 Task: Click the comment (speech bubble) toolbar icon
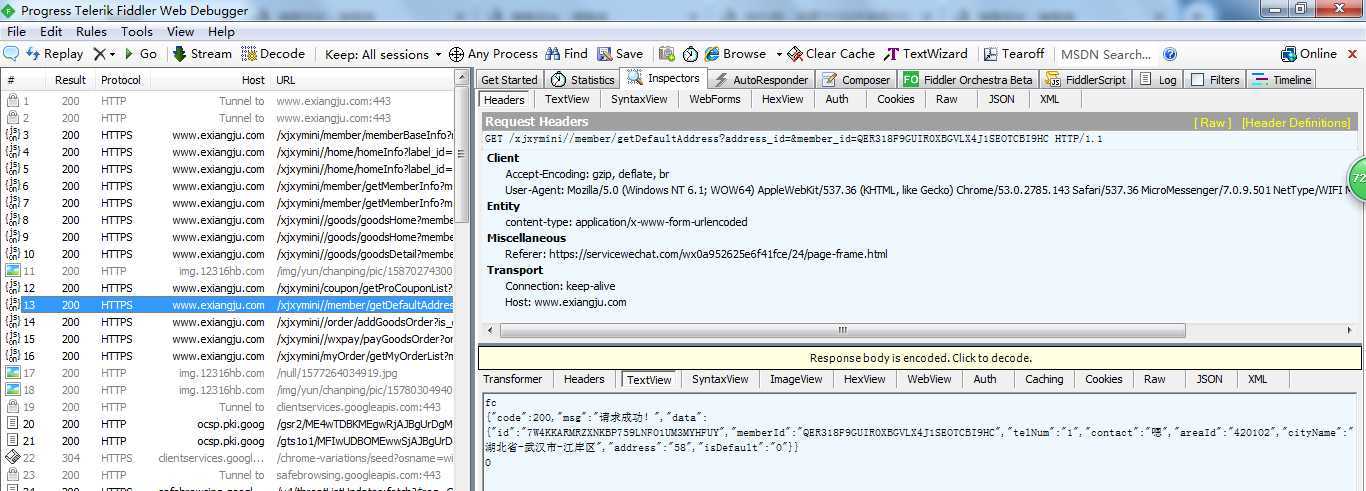tap(11, 54)
